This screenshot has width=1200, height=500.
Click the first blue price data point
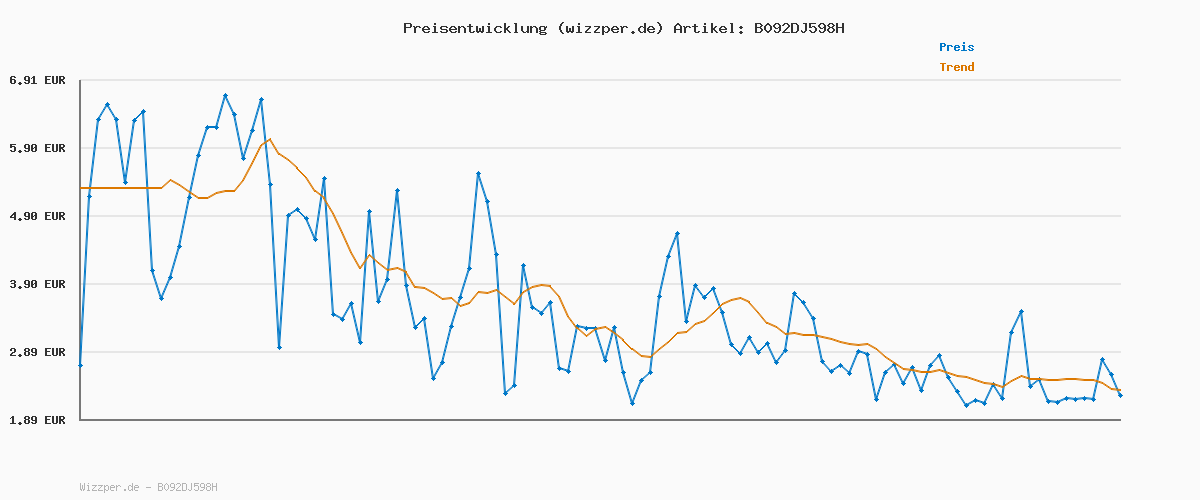[x=80, y=366]
